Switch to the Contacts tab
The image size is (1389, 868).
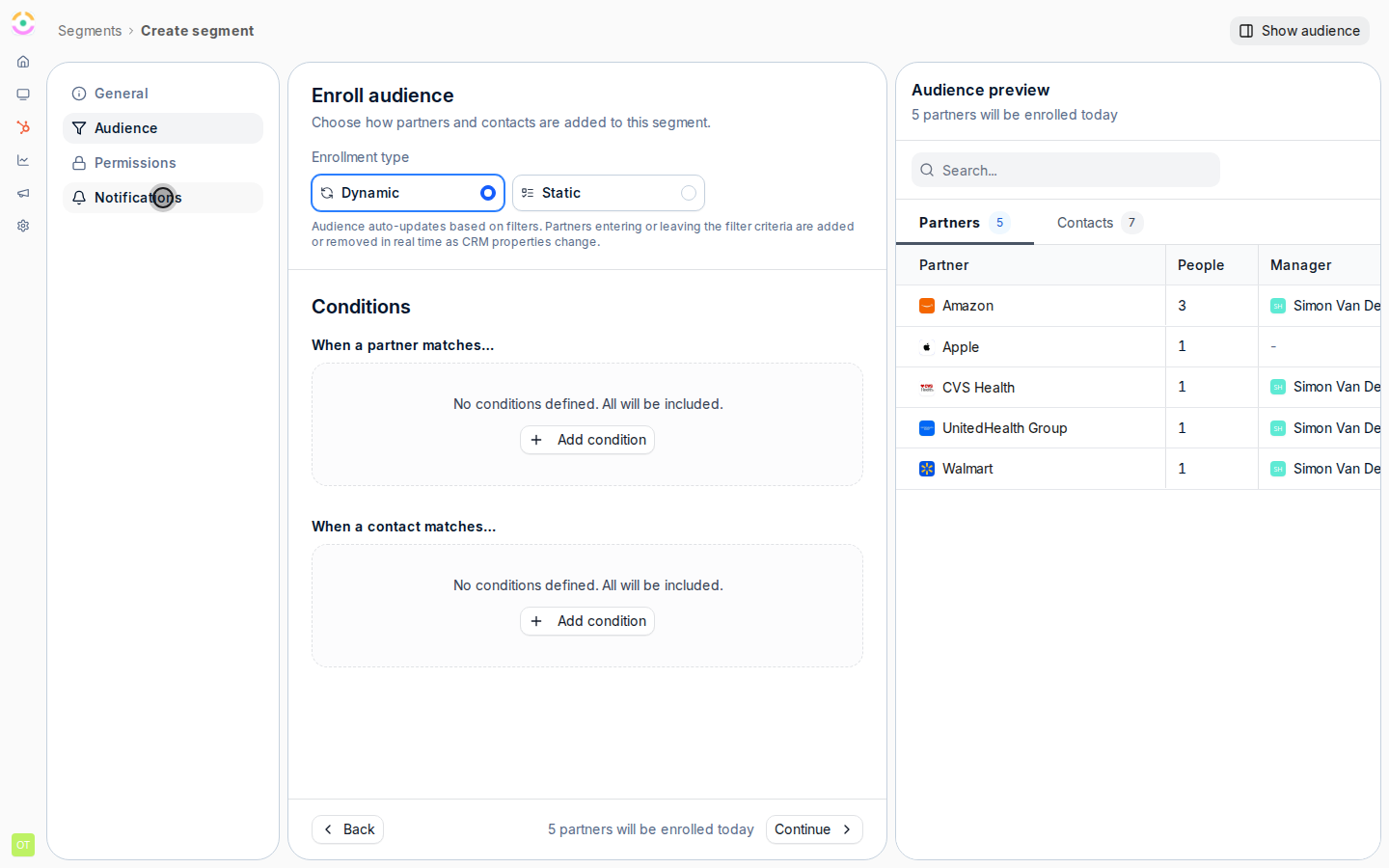tap(1100, 223)
